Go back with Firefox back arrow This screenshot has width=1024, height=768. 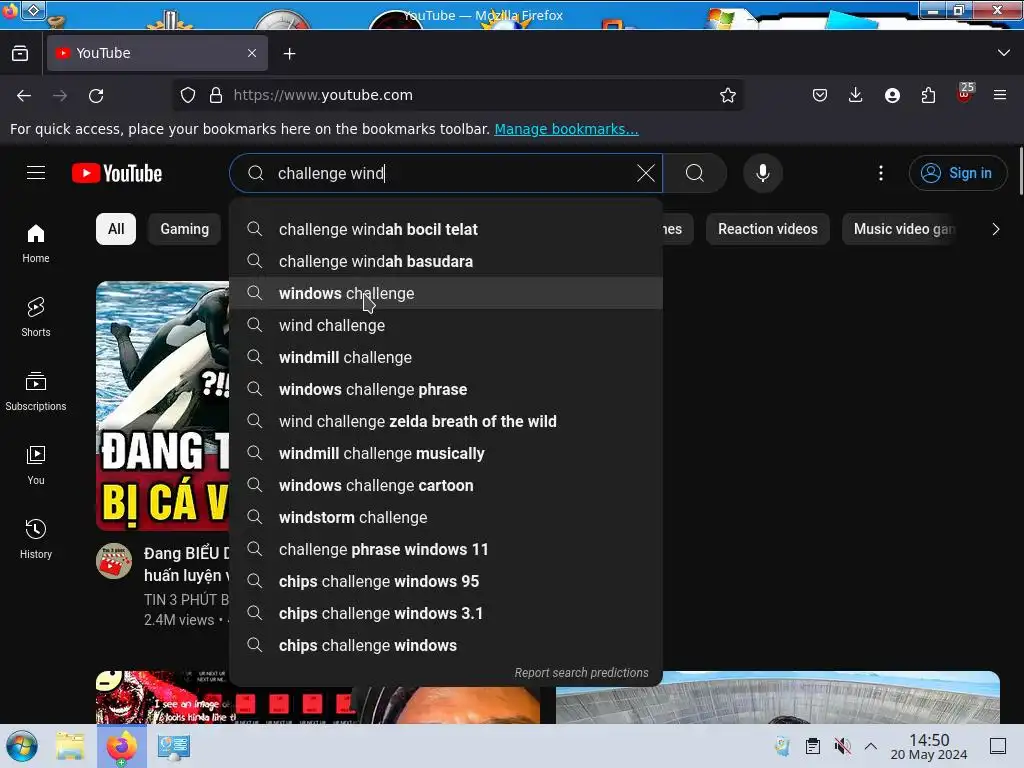coord(24,95)
